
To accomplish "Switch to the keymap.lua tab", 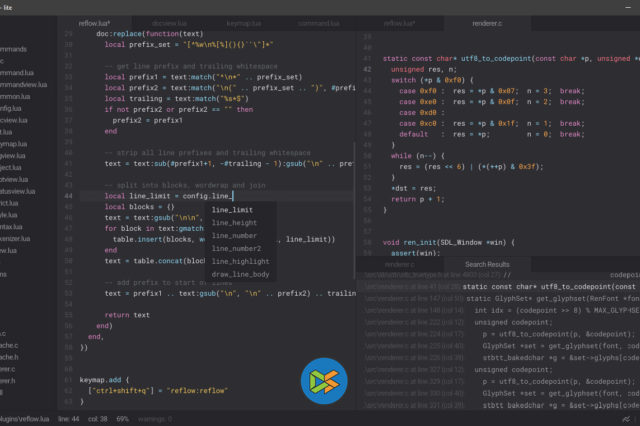I will 244,23.
